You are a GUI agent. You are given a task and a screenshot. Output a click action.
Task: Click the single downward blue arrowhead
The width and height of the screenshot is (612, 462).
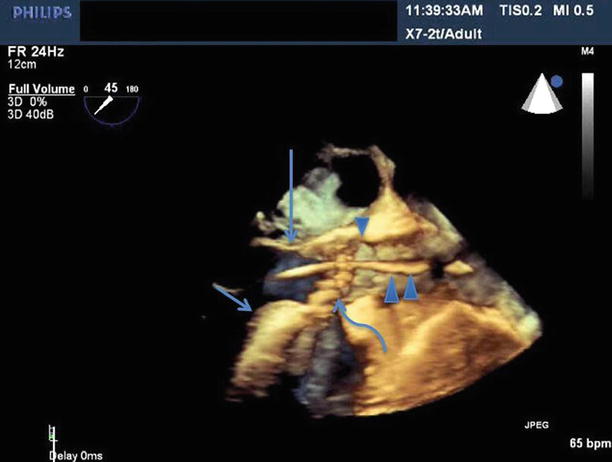coord(362,228)
